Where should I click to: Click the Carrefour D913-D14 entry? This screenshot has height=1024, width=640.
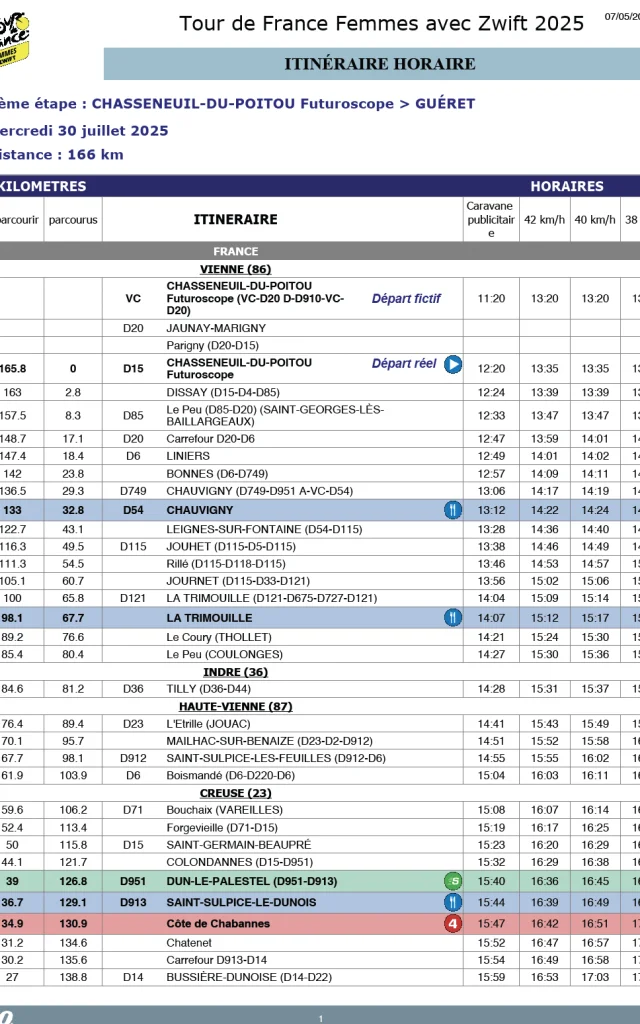coord(216,960)
